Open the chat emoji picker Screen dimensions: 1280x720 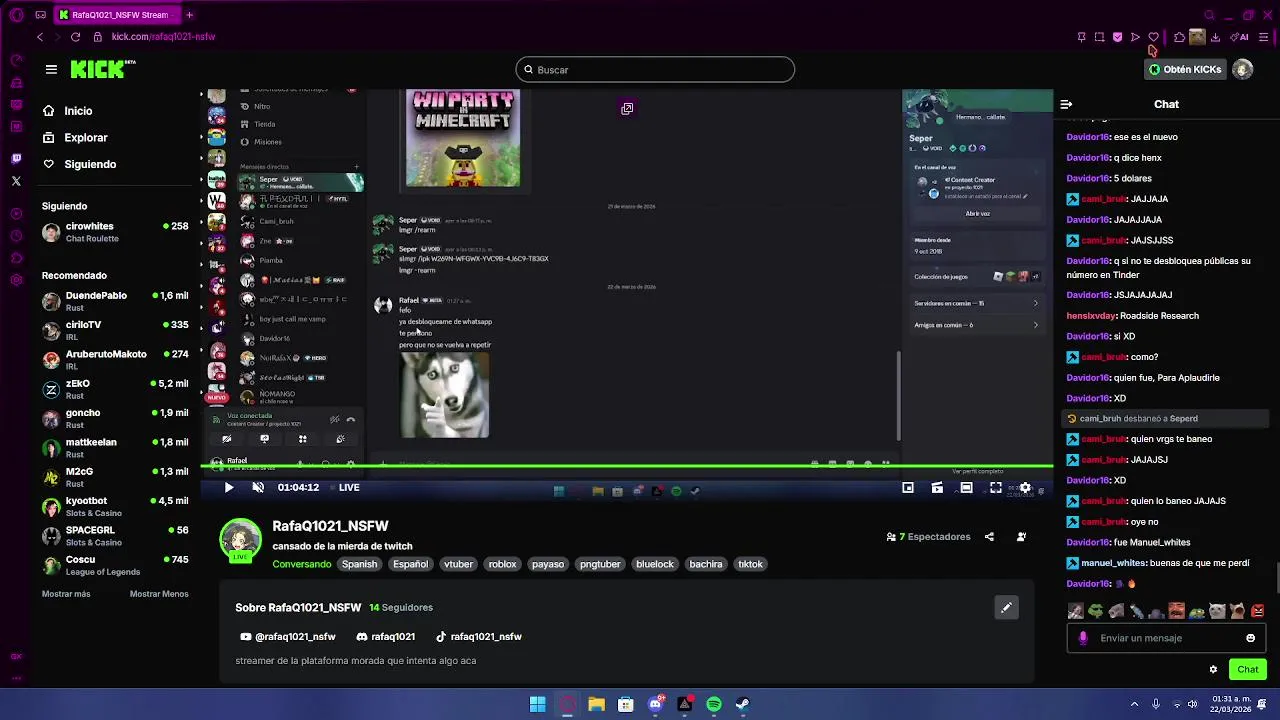1250,638
